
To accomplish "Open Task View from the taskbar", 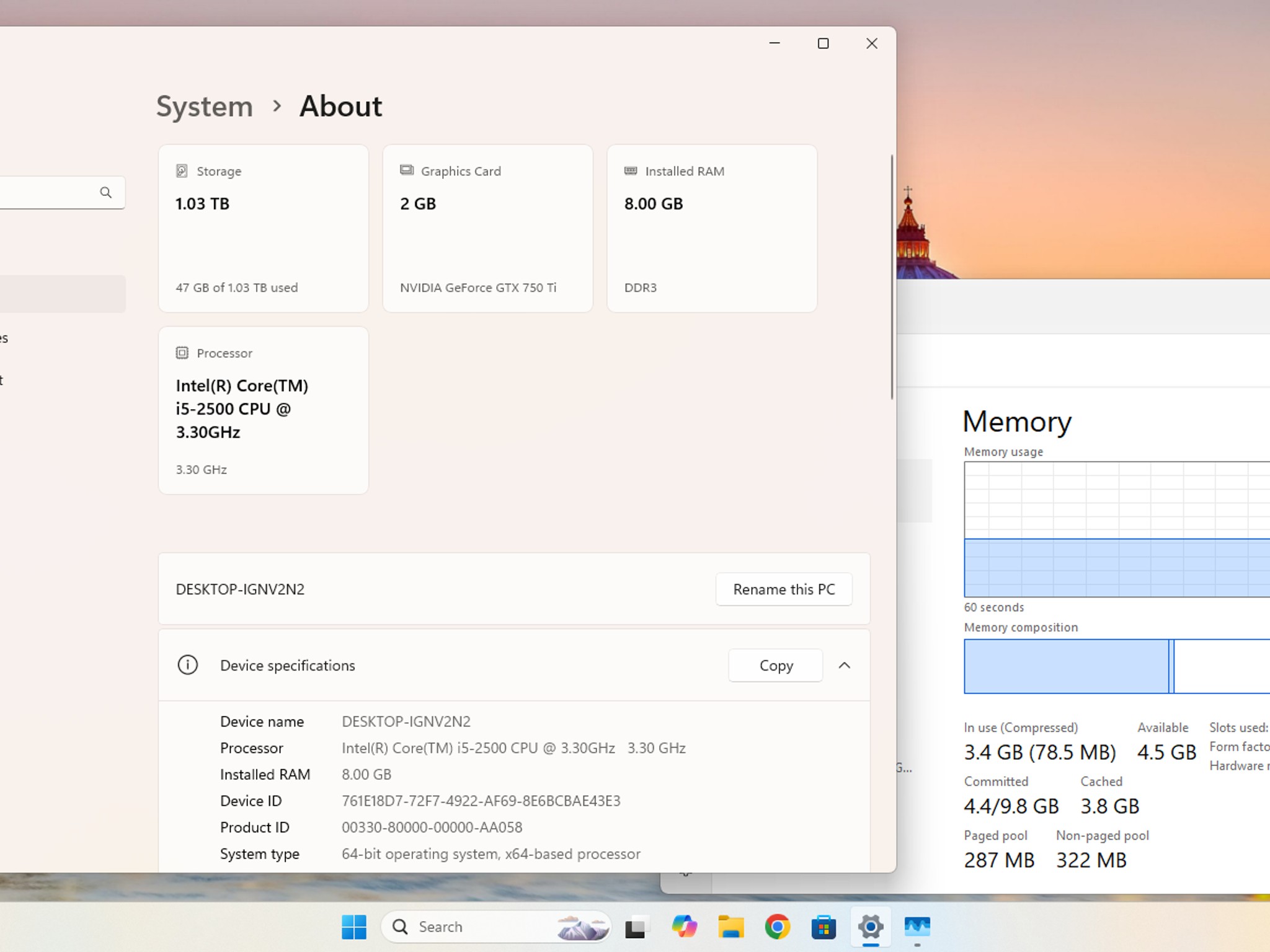I will click(635, 927).
